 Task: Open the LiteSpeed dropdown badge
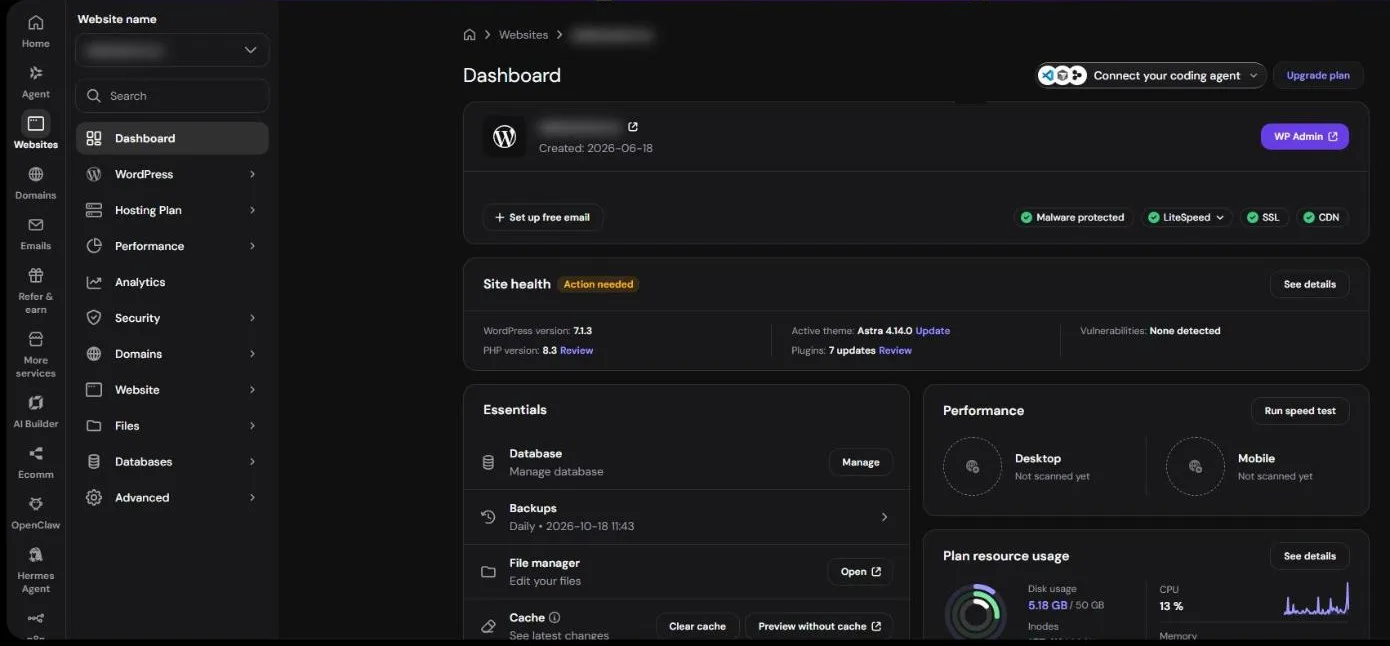tap(1187, 217)
